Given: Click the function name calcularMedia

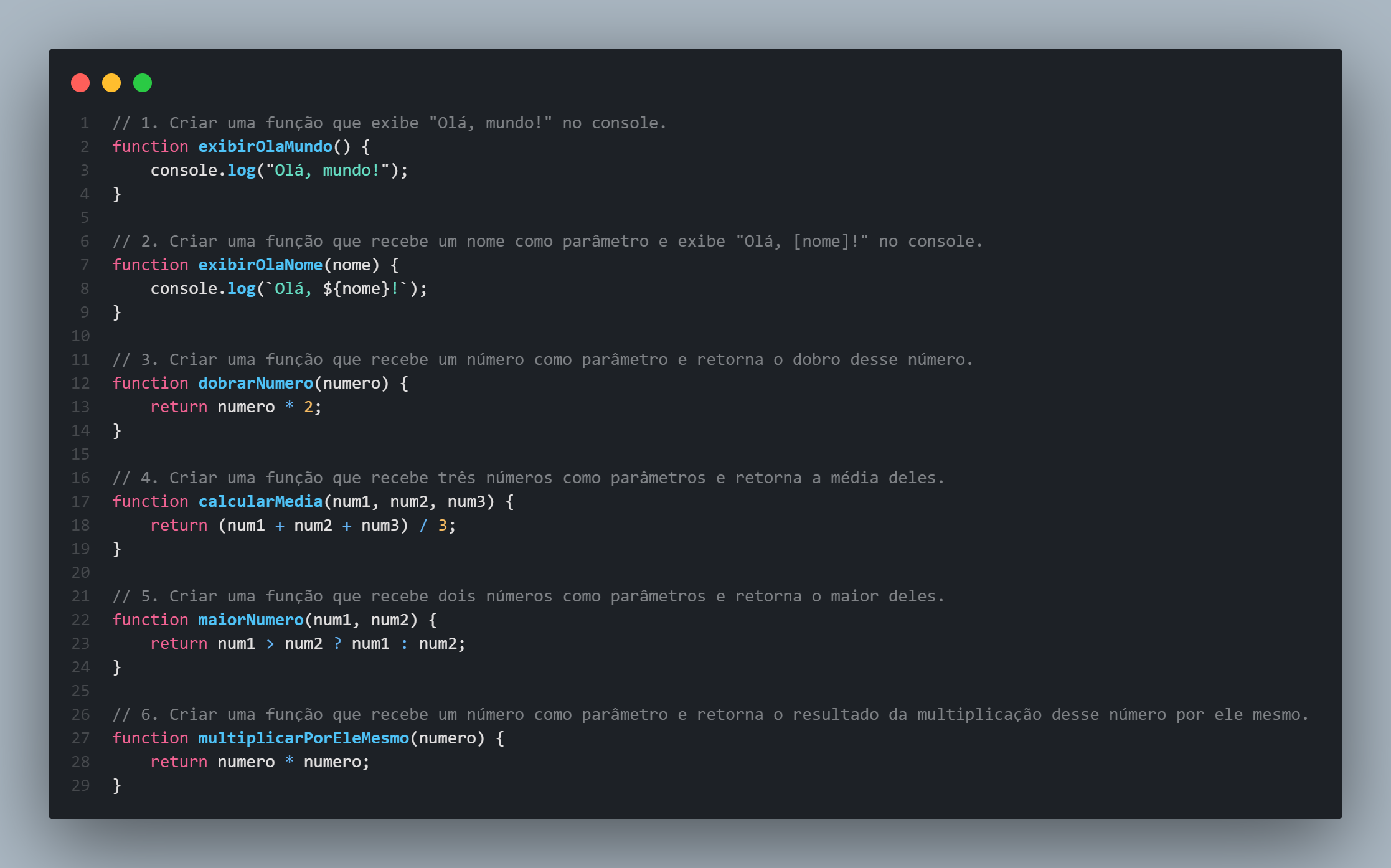Looking at the screenshot, I should click(x=260, y=501).
